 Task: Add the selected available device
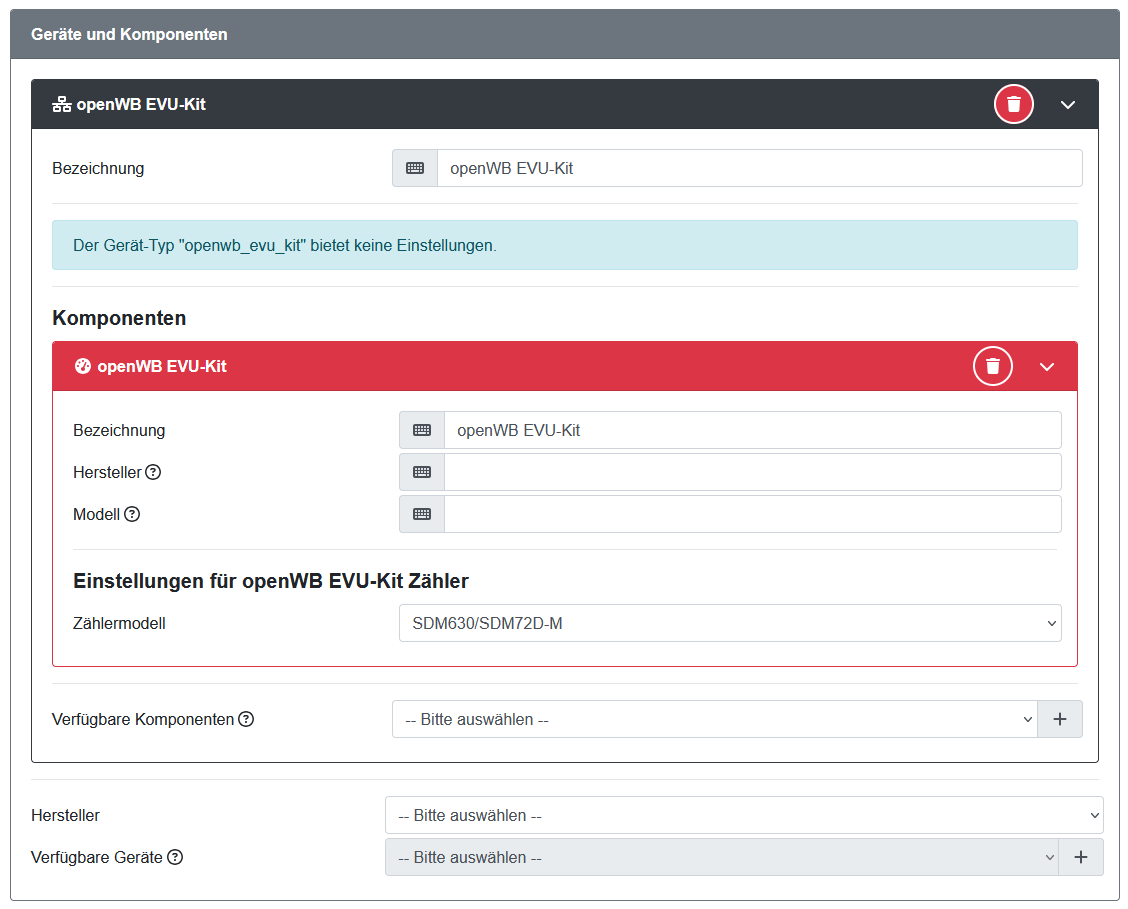coord(1081,857)
